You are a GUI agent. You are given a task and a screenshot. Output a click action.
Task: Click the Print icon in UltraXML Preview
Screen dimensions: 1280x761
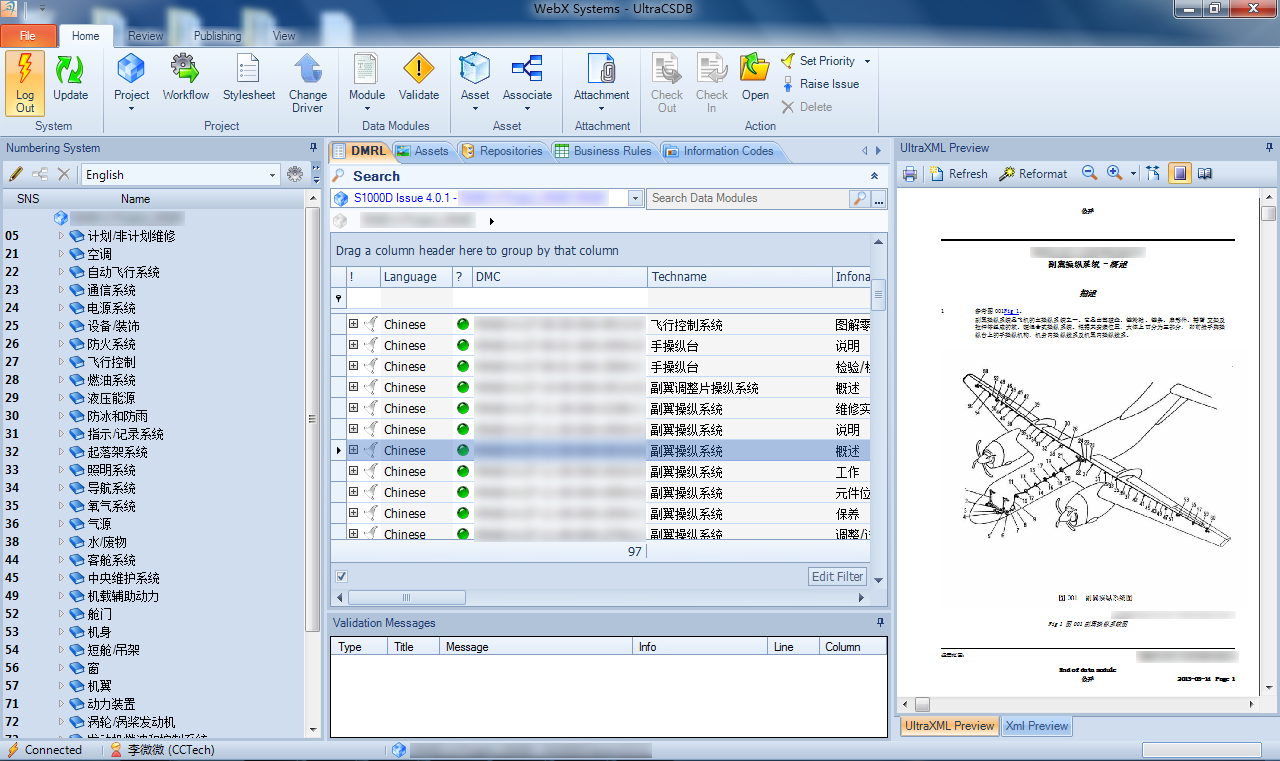click(910, 174)
